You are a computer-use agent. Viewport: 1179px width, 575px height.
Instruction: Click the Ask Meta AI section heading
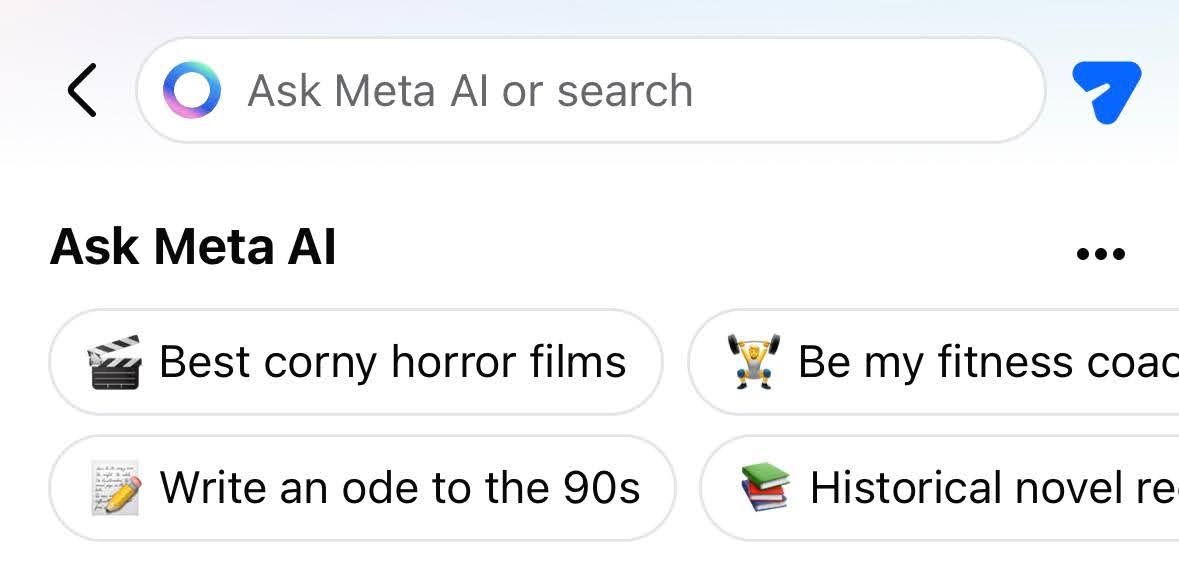[193, 247]
